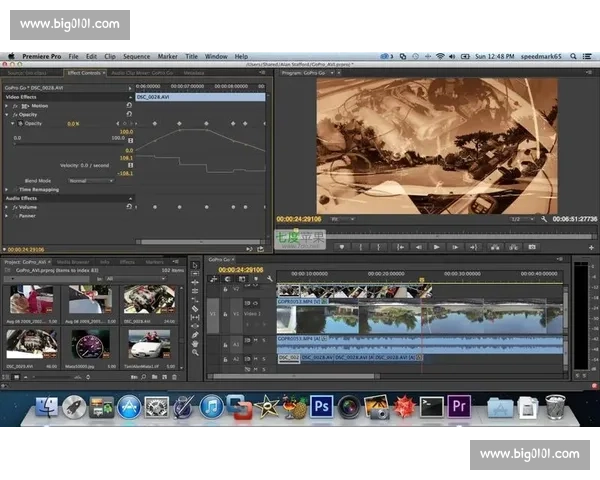
Task: Launch Photoshop from the dock
Action: [x=321, y=406]
